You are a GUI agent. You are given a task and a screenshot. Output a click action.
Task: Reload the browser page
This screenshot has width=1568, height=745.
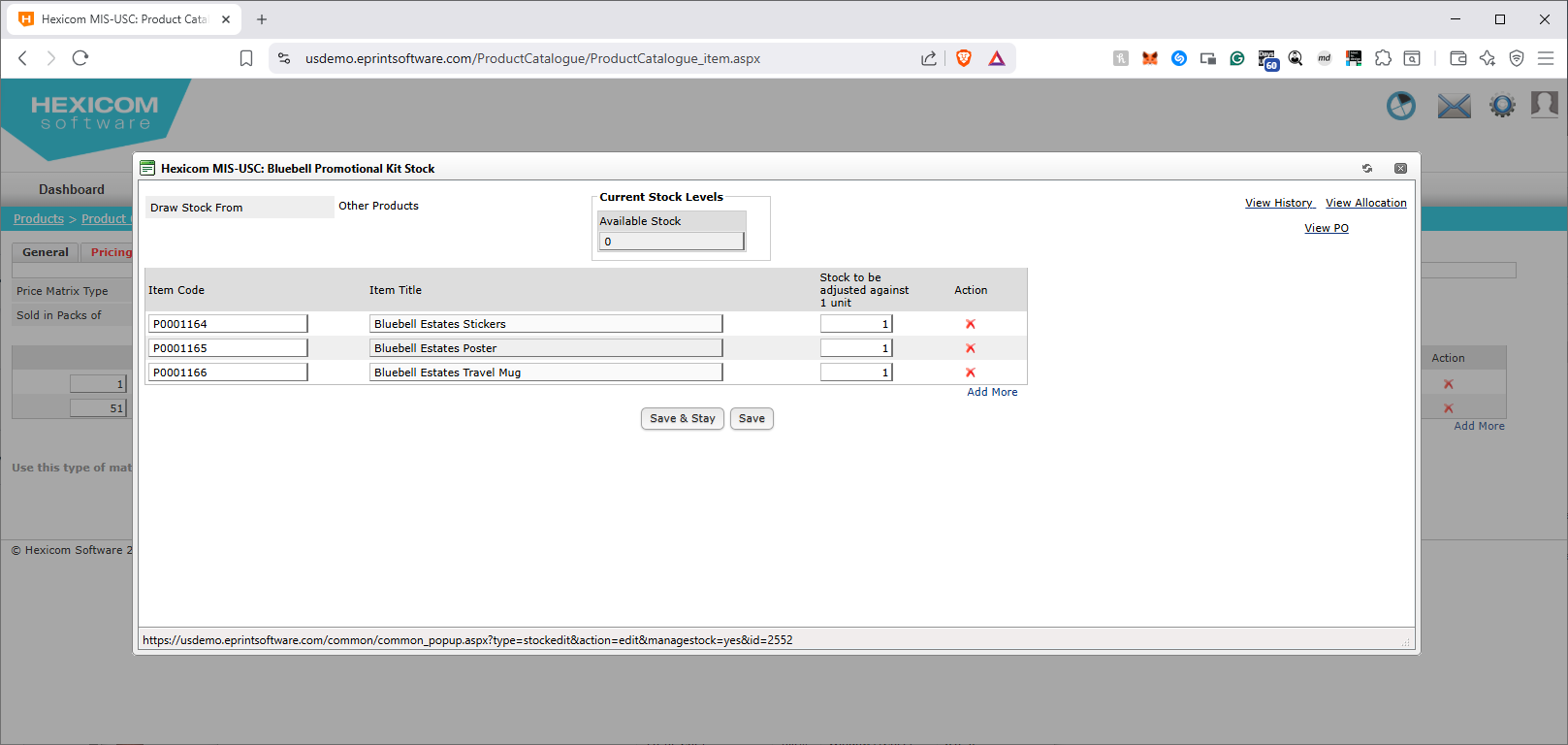click(x=80, y=58)
